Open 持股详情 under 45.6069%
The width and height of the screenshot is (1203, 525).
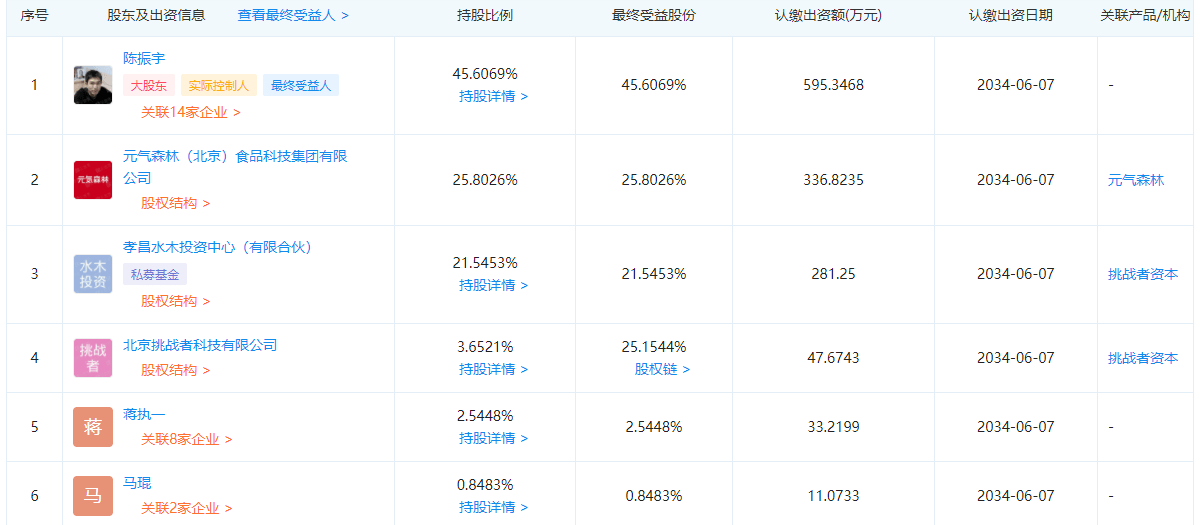click(x=493, y=97)
